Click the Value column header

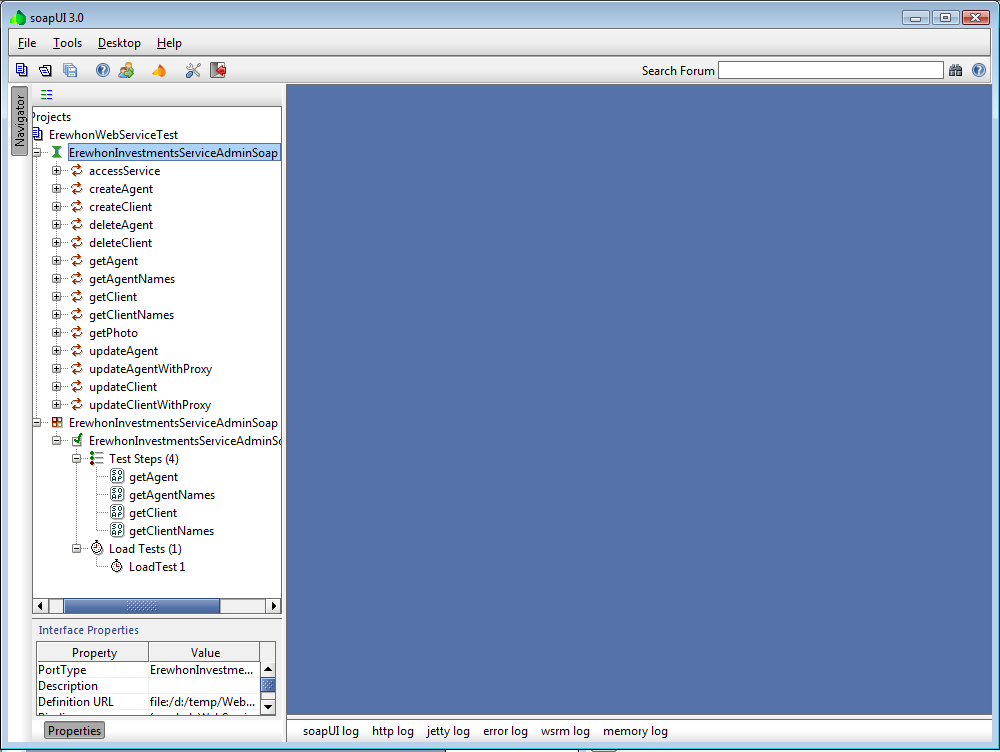tap(205, 652)
